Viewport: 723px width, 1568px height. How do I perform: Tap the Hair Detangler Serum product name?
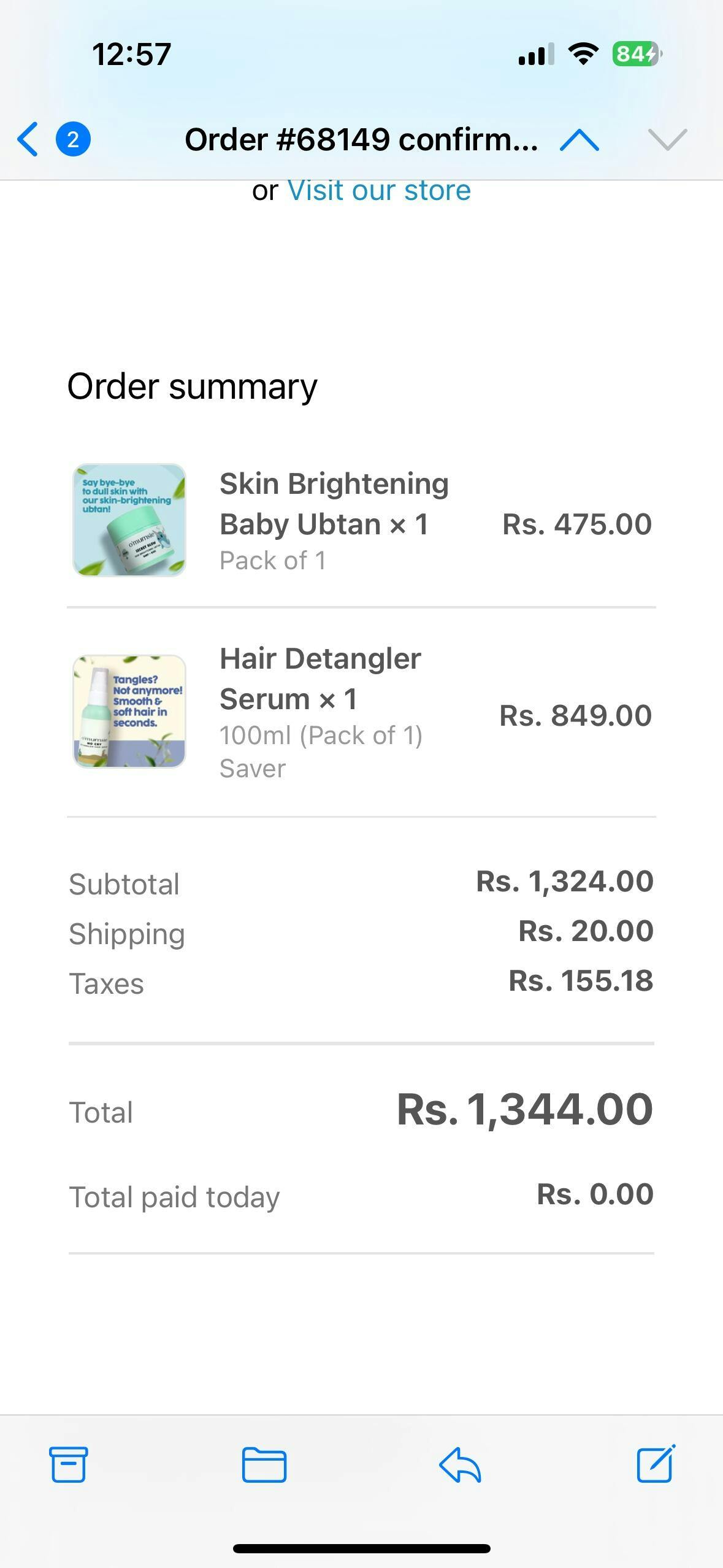[320, 678]
